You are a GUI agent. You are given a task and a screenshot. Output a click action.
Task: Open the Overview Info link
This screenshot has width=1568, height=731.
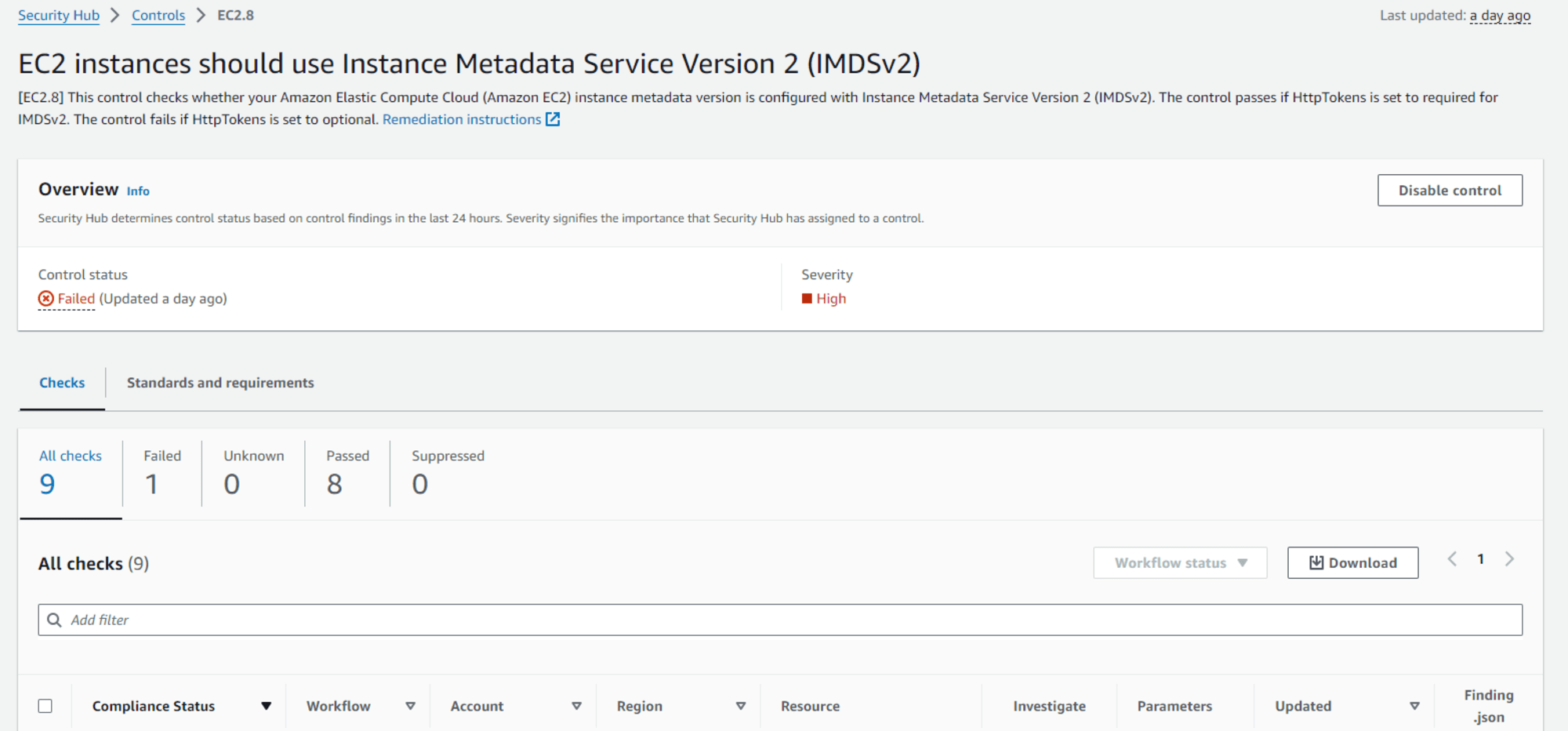click(x=138, y=191)
